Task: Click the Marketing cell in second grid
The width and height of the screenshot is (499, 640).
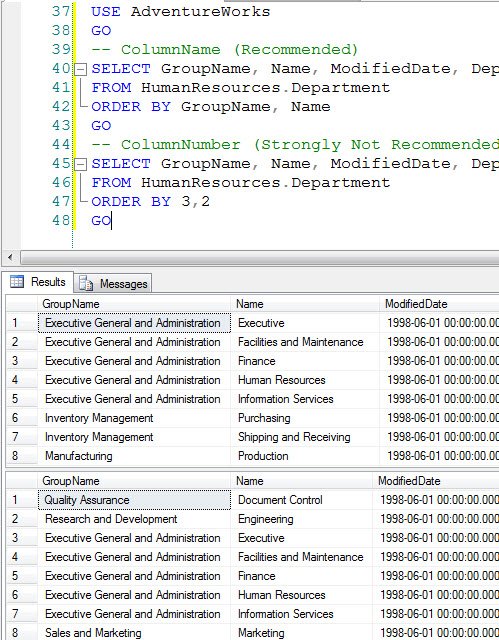Action: (302, 633)
